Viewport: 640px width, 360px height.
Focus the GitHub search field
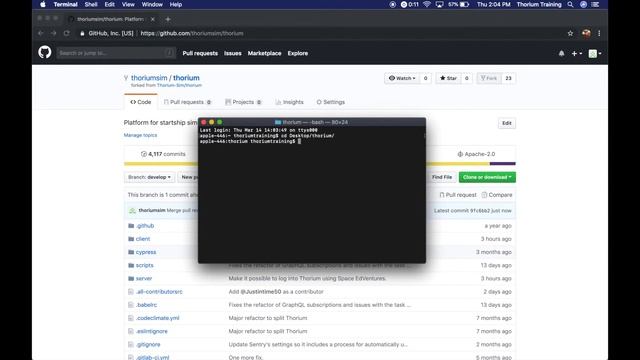point(116,53)
